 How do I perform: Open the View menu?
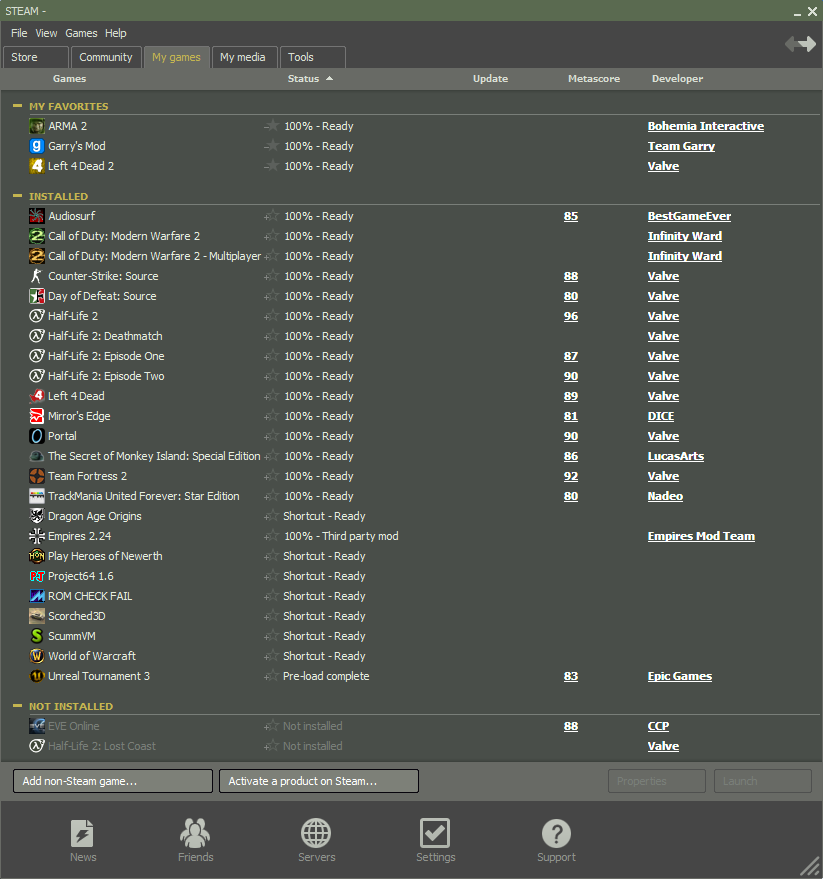(x=47, y=33)
